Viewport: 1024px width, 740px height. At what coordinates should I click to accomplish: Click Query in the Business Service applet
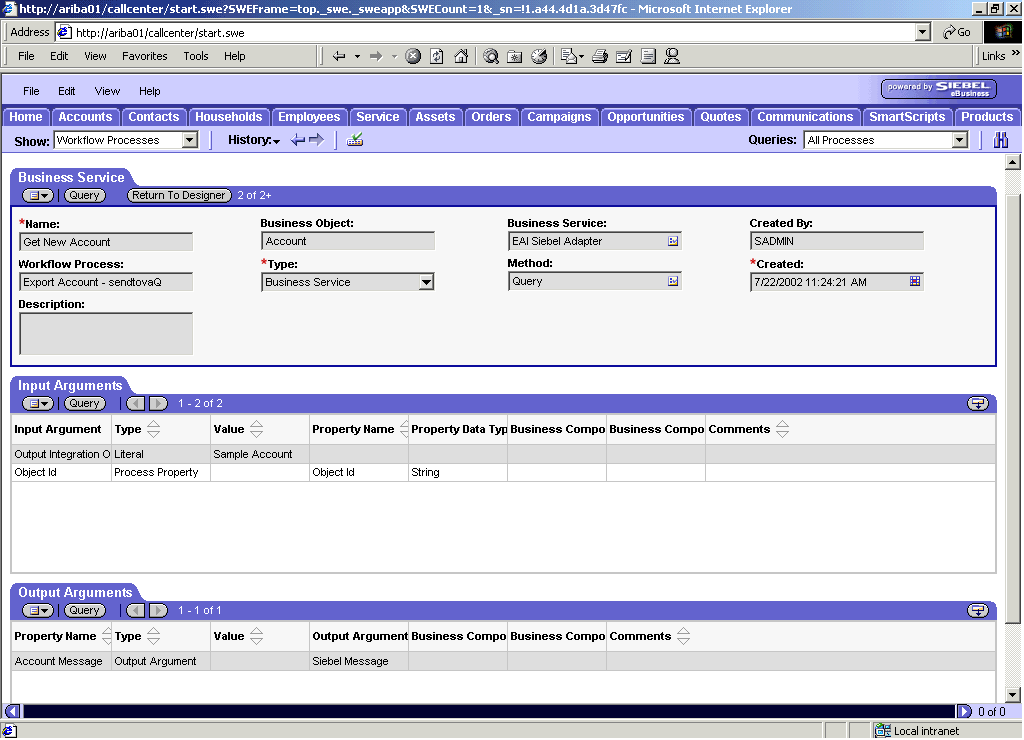click(x=84, y=195)
